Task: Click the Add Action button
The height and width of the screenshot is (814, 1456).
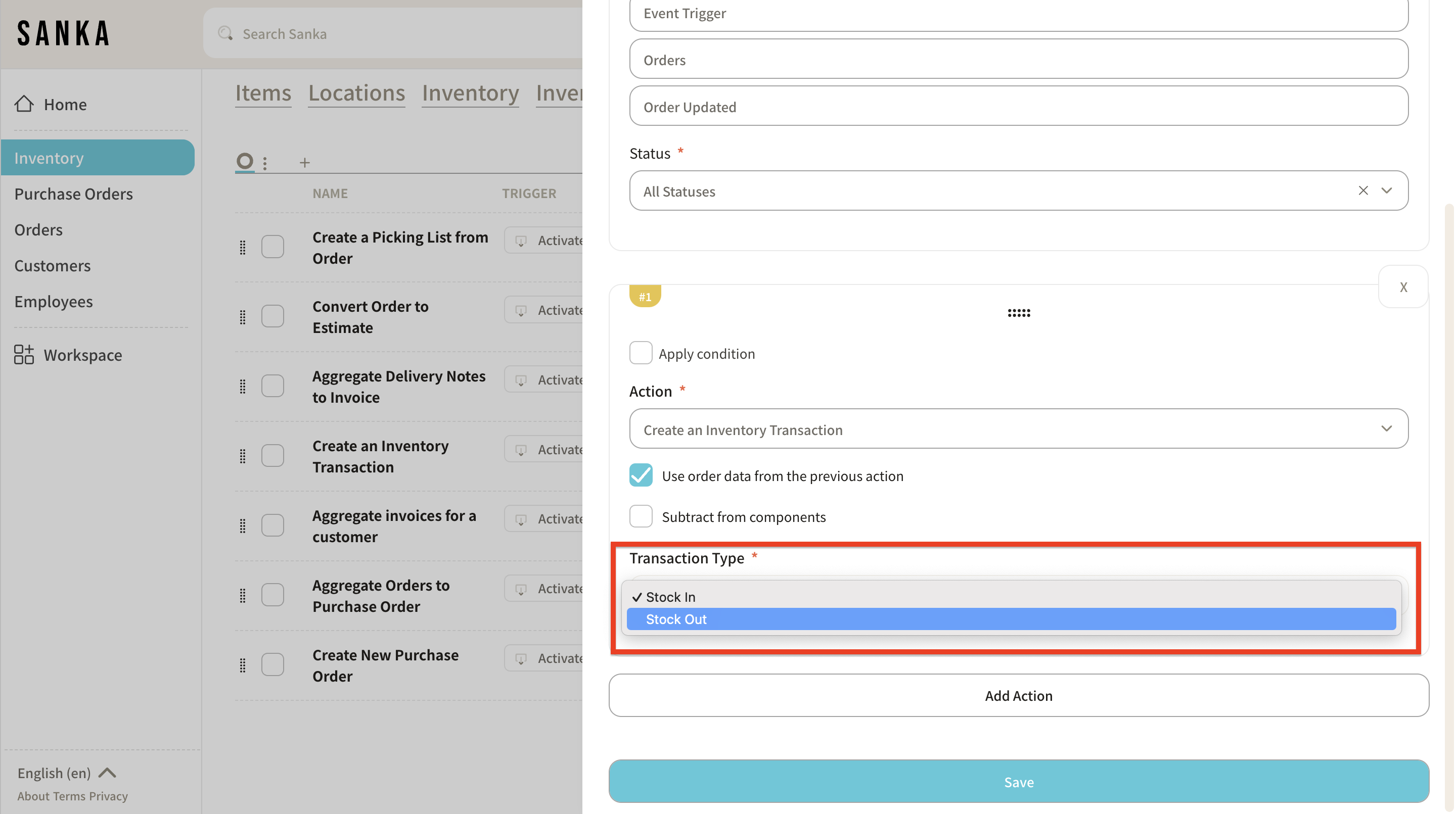Action: pos(1018,695)
